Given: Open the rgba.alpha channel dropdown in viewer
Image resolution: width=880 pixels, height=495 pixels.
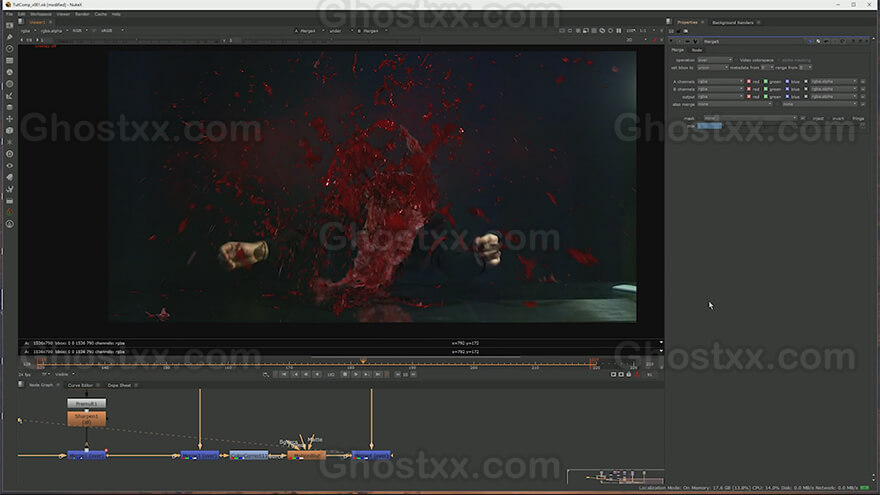Looking at the screenshot, I should click(x=54, y=31).
